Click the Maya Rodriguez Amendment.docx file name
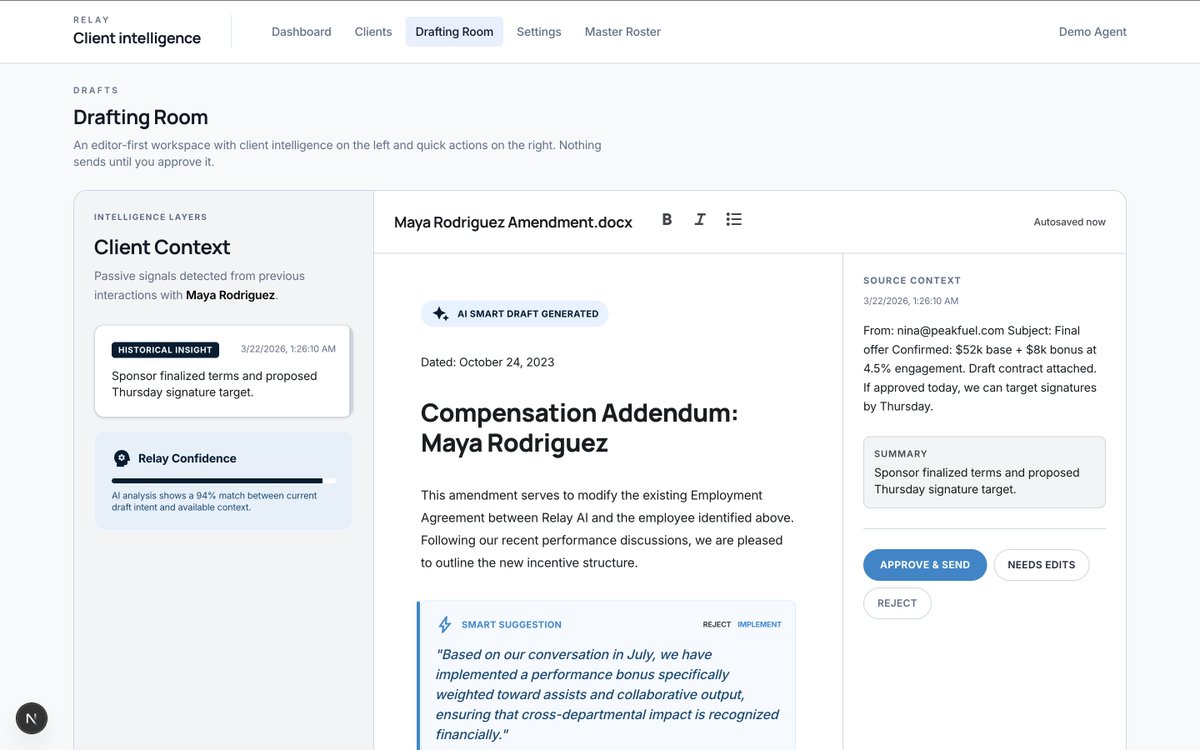 point(513,222)
